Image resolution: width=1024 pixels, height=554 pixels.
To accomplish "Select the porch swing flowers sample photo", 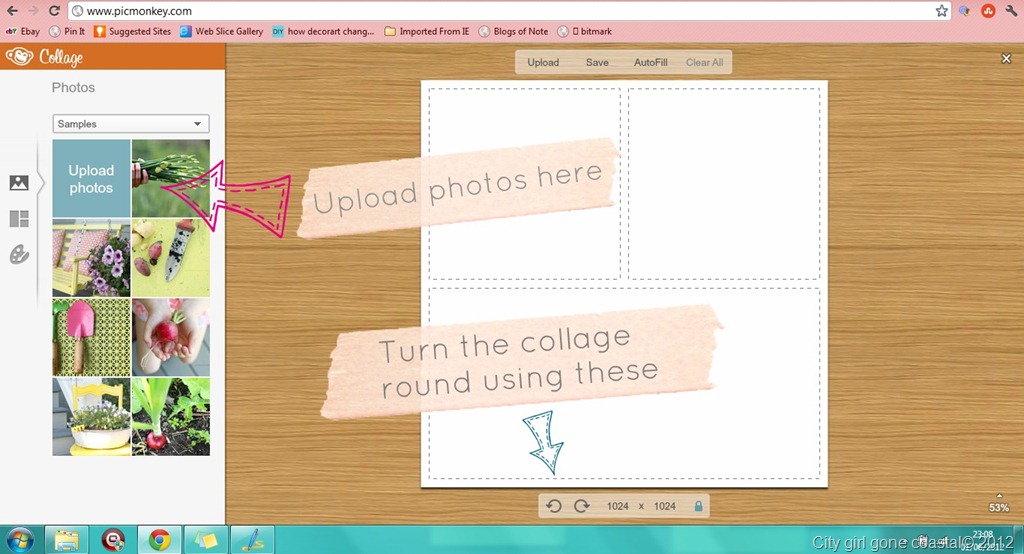I will pos(91,258).
